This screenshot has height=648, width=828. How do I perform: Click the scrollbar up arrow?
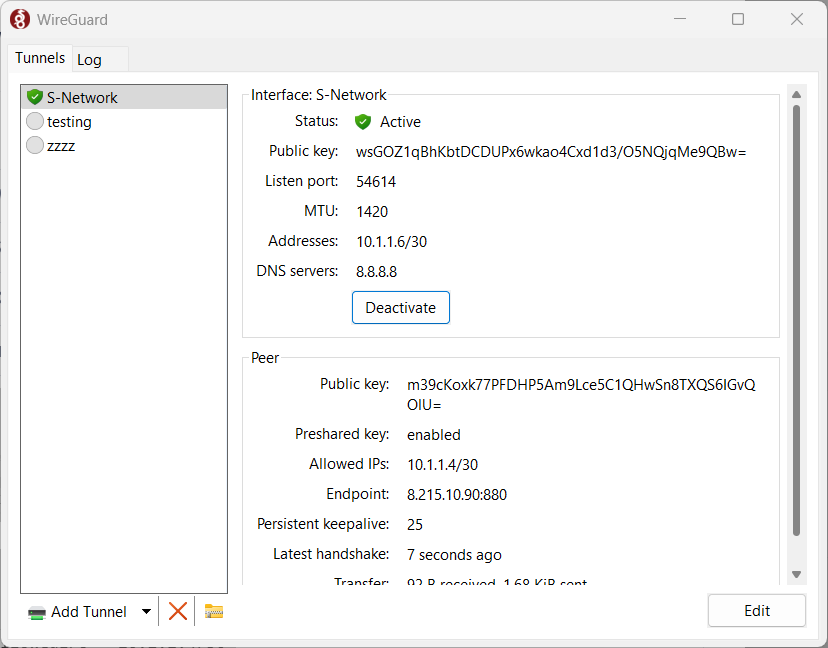tap(796, 95)
